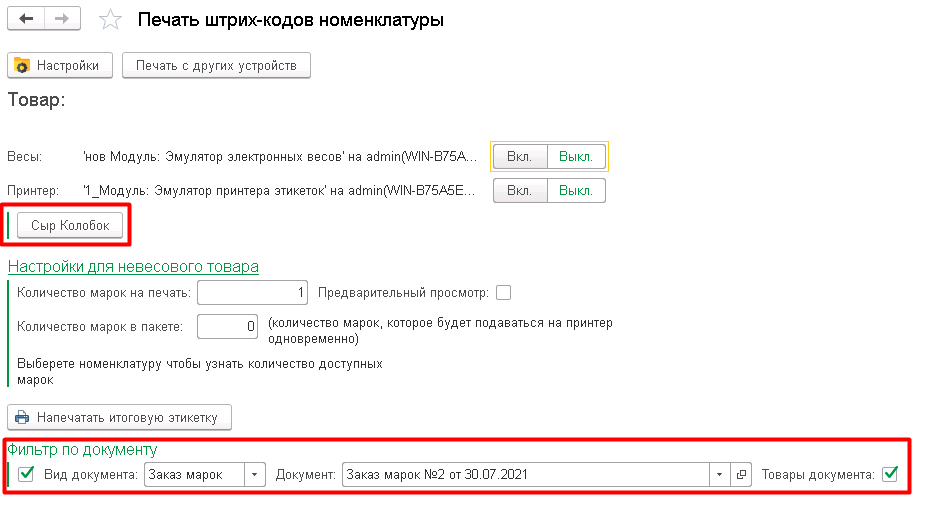
Task: Click Печать с других устройств button
Action: (x=216, y=66)
